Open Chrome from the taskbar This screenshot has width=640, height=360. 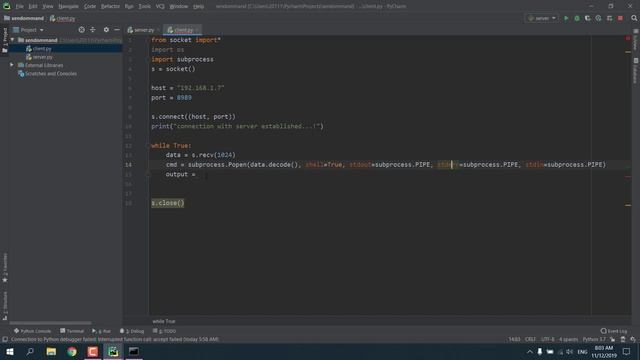[x=72, y=351]
